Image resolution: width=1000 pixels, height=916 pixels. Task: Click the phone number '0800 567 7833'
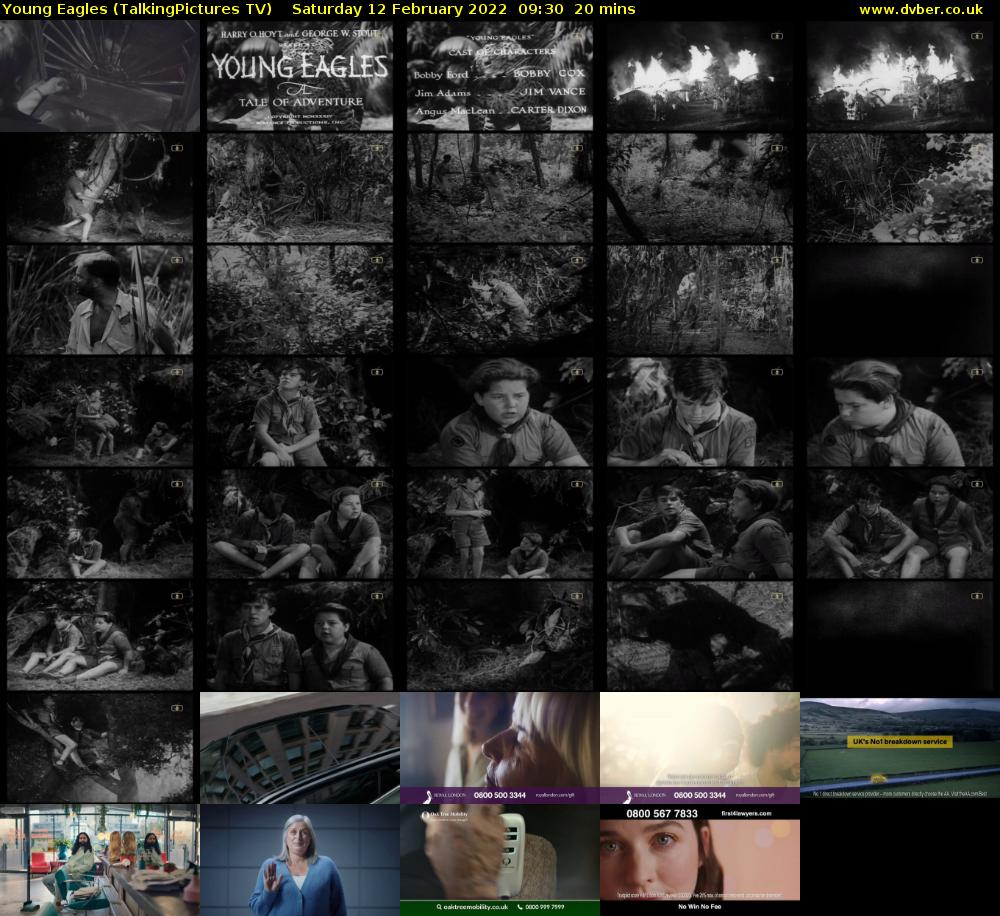click(661, 813)
